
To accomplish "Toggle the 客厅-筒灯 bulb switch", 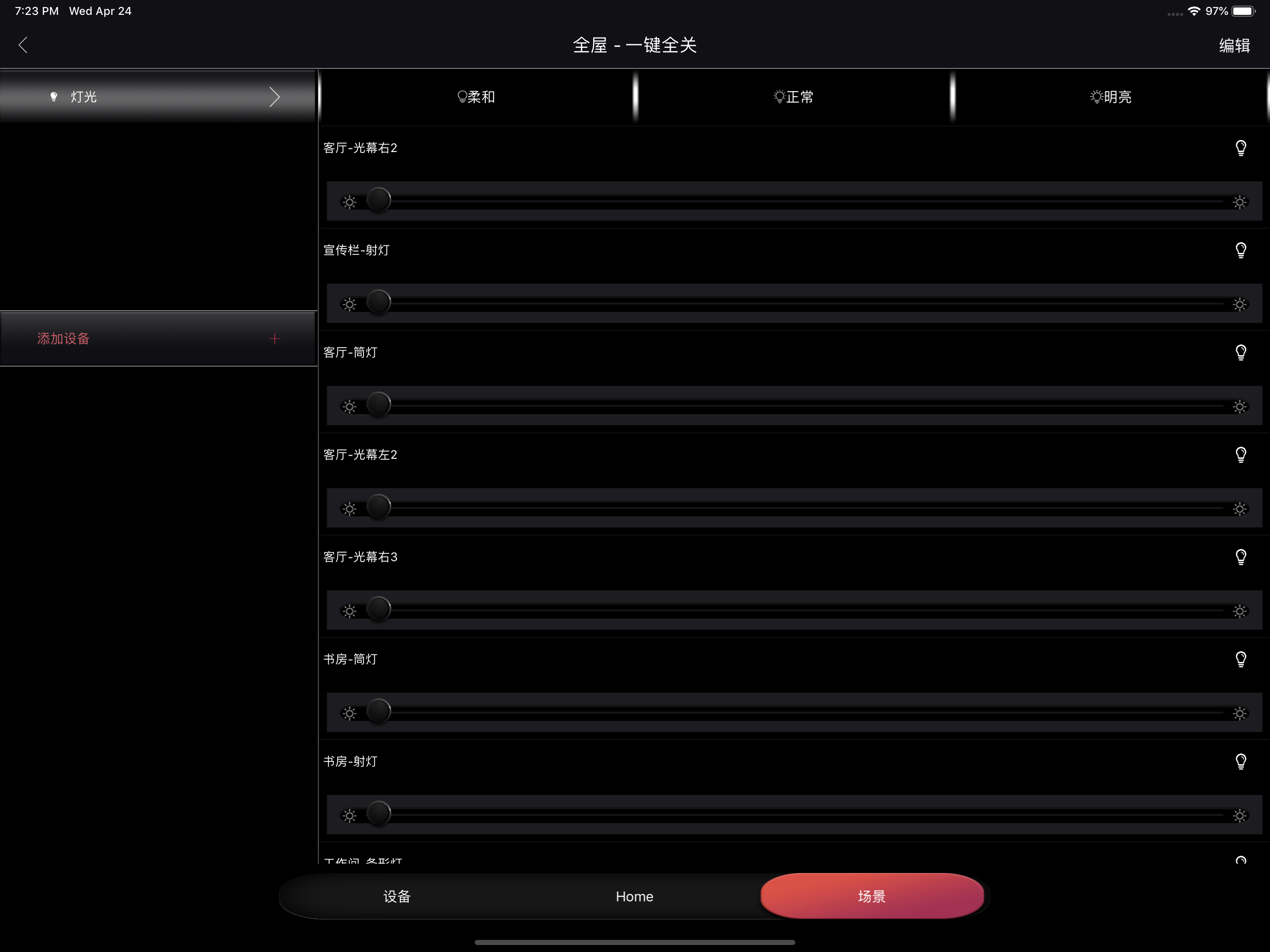I will 1241,352.
